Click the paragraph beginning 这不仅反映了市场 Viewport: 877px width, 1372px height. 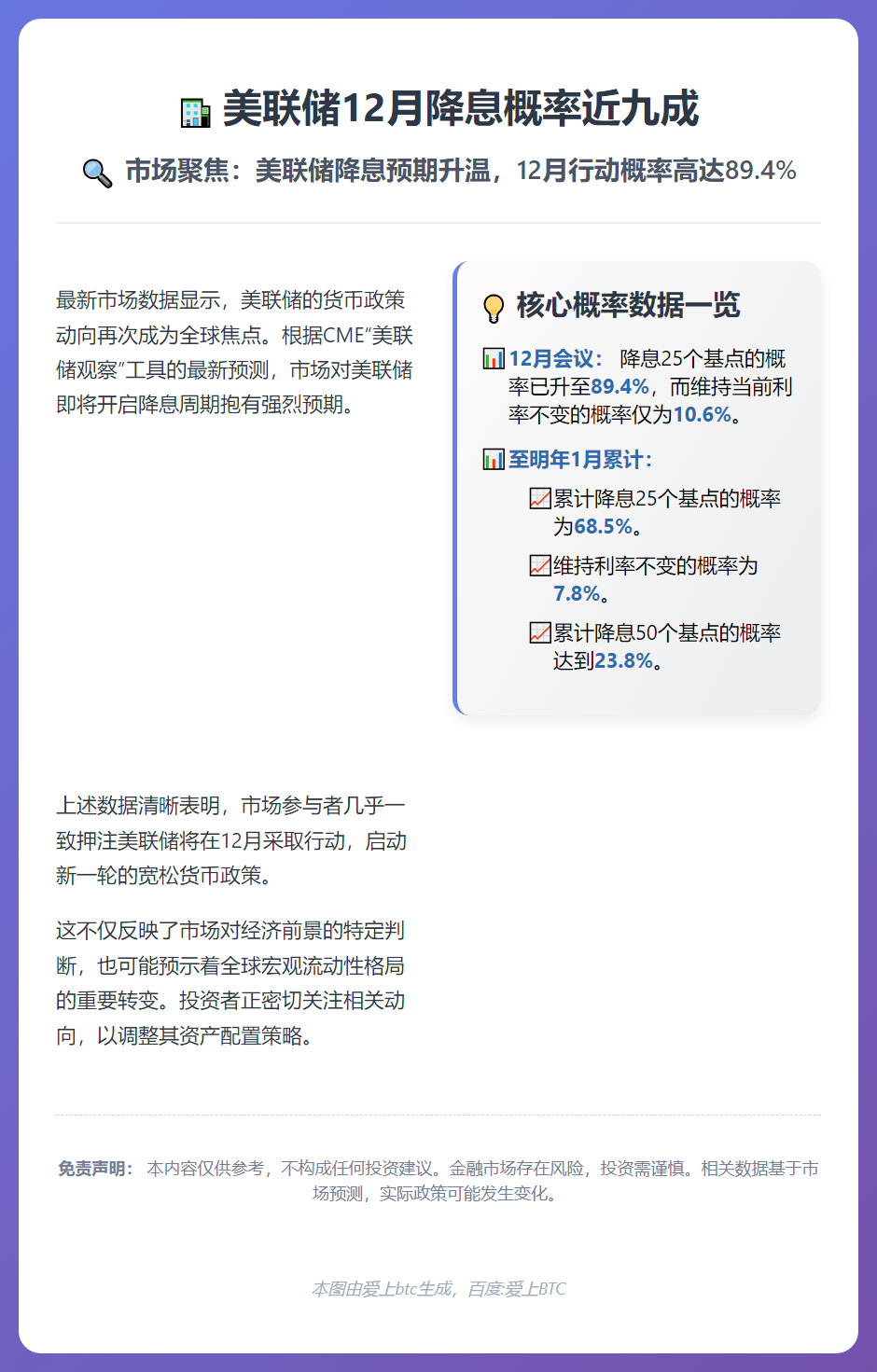coord(230,983)
